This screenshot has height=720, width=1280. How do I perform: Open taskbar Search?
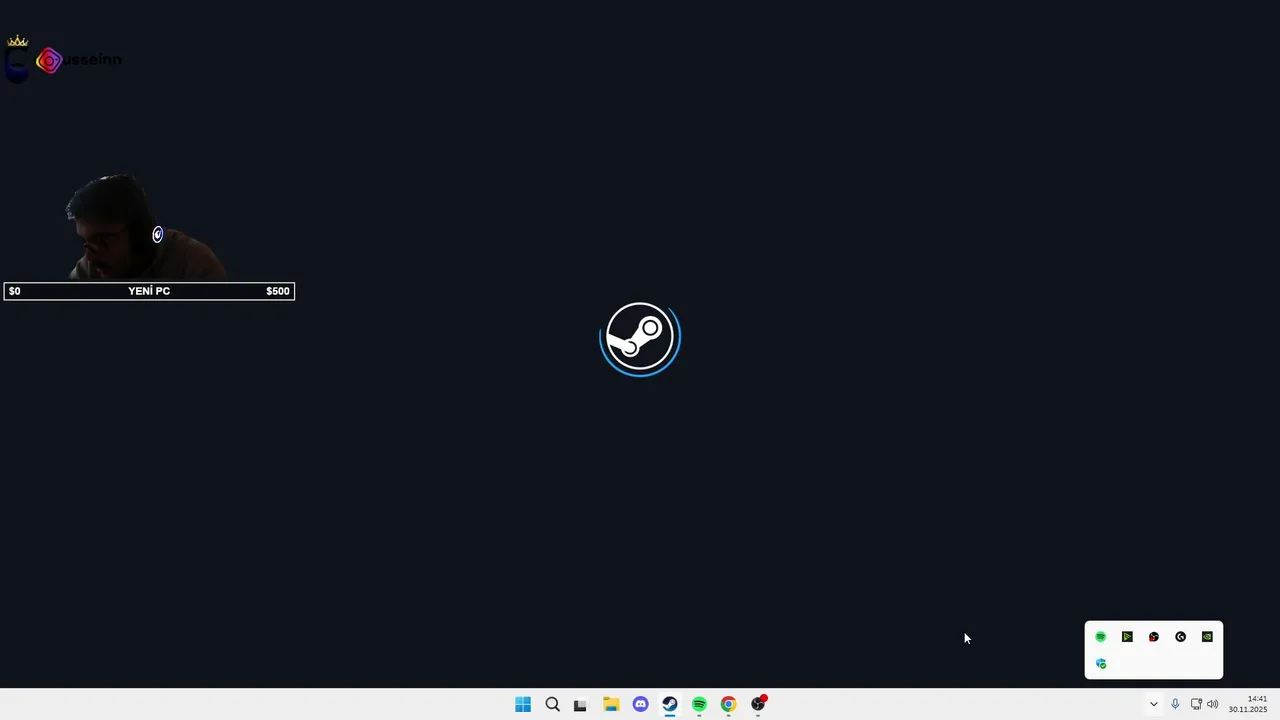(552, 704)
